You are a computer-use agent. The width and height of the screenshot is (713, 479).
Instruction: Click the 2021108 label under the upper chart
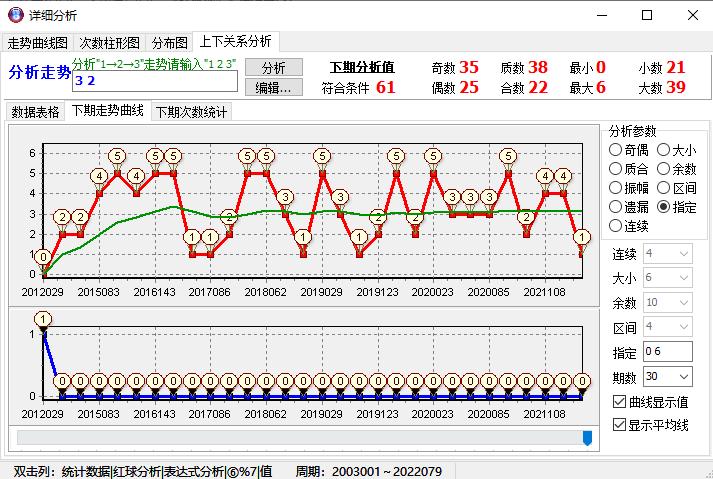(544, 292)
